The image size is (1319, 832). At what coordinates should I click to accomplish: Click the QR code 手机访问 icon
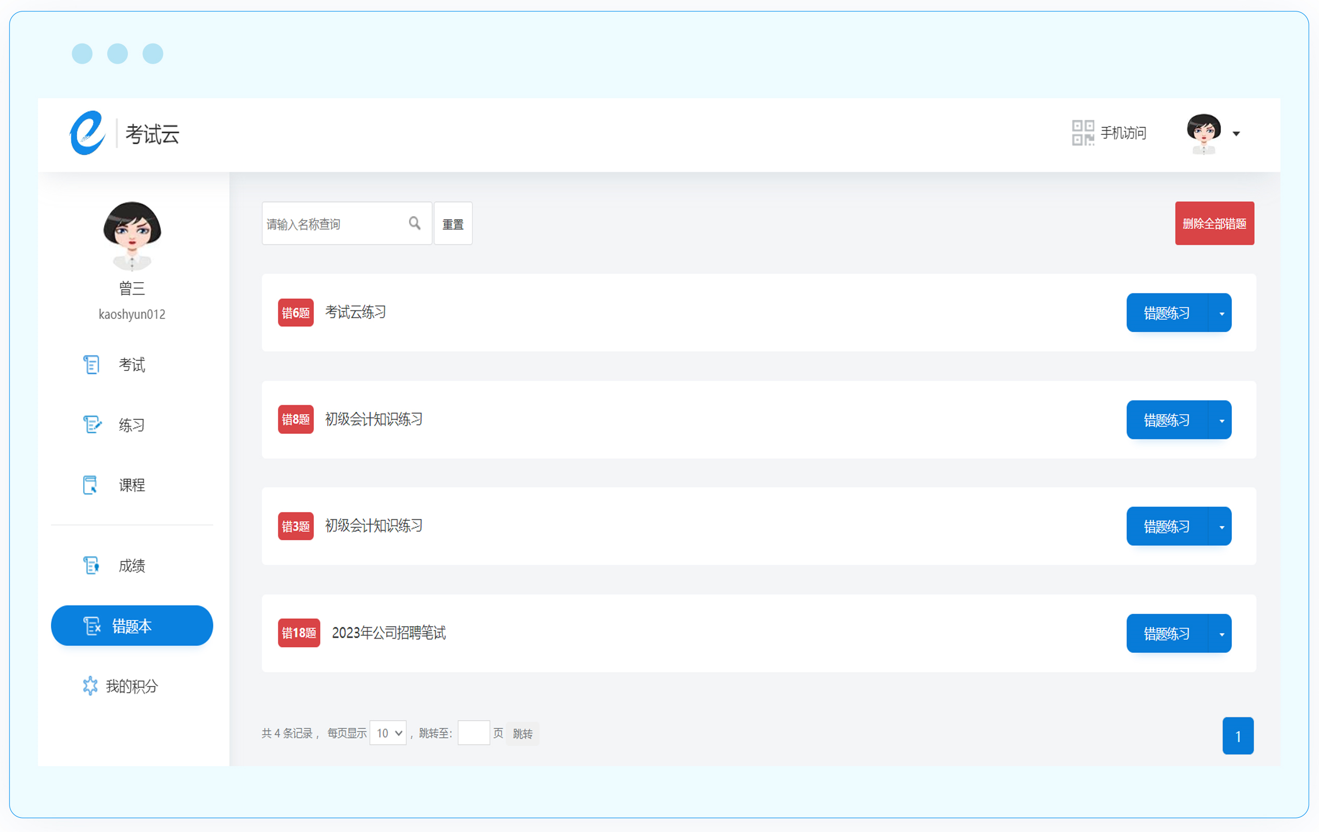(1082, 133)
